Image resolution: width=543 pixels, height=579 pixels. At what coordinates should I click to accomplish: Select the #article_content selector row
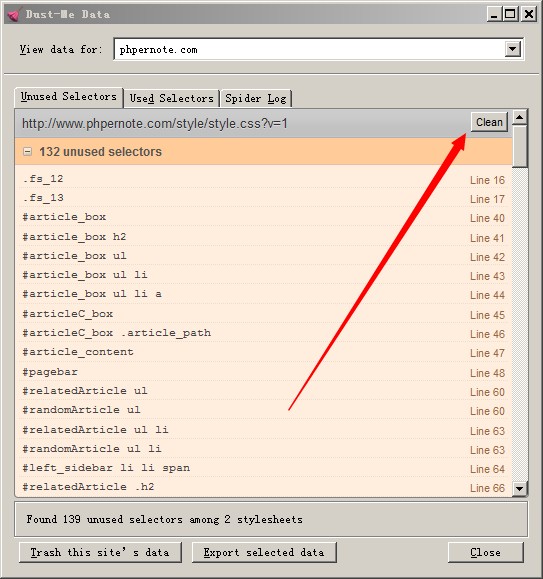click(264, 352)
